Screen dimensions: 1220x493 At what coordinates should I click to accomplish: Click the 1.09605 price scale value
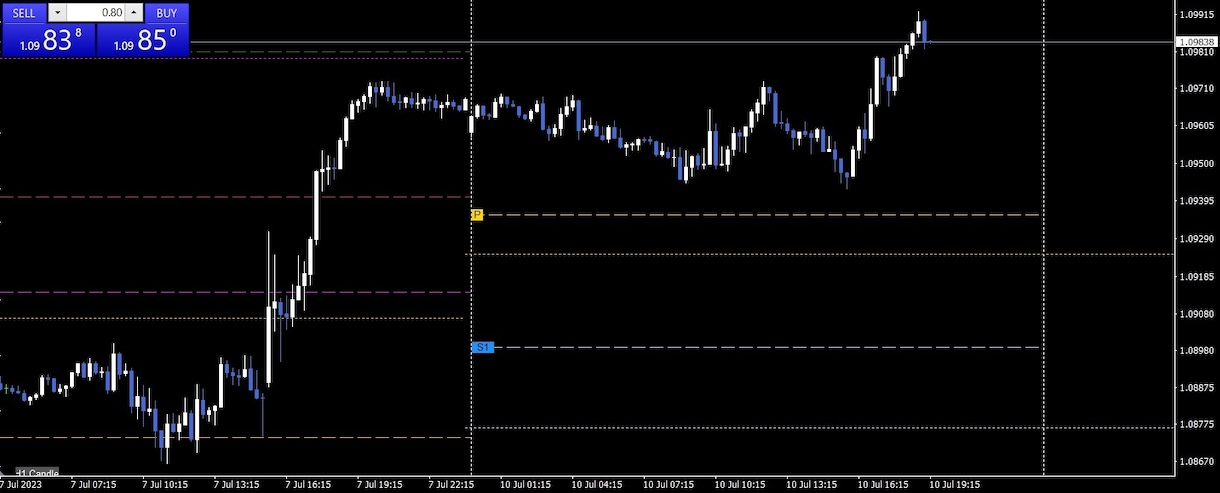click(x=1196, y=126)
